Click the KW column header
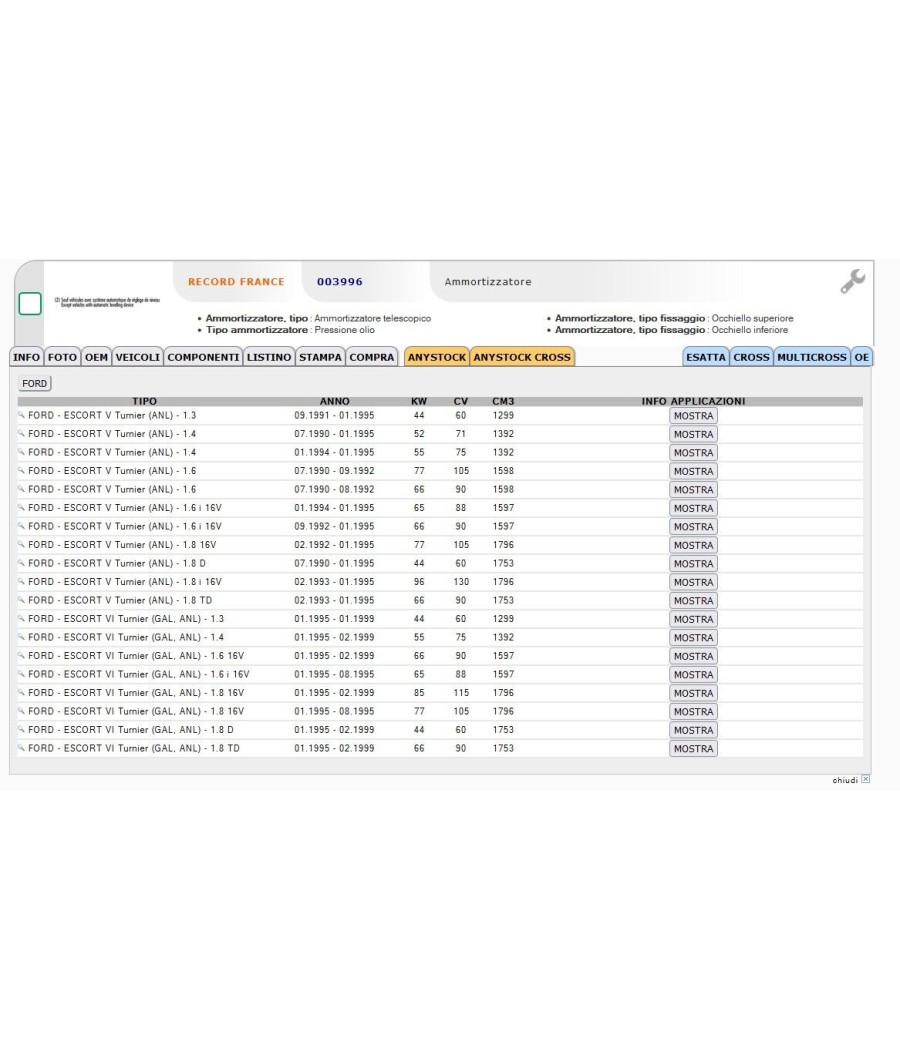The image size is (900, 1050). coord(419,401)
